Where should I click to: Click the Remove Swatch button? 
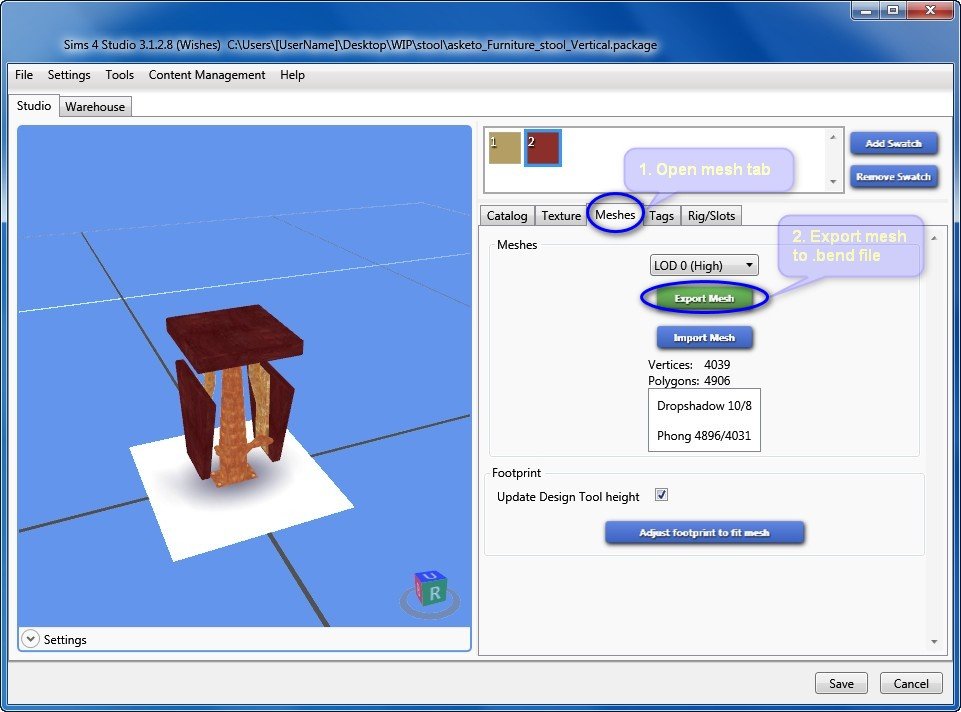click(x=894, y=176)
